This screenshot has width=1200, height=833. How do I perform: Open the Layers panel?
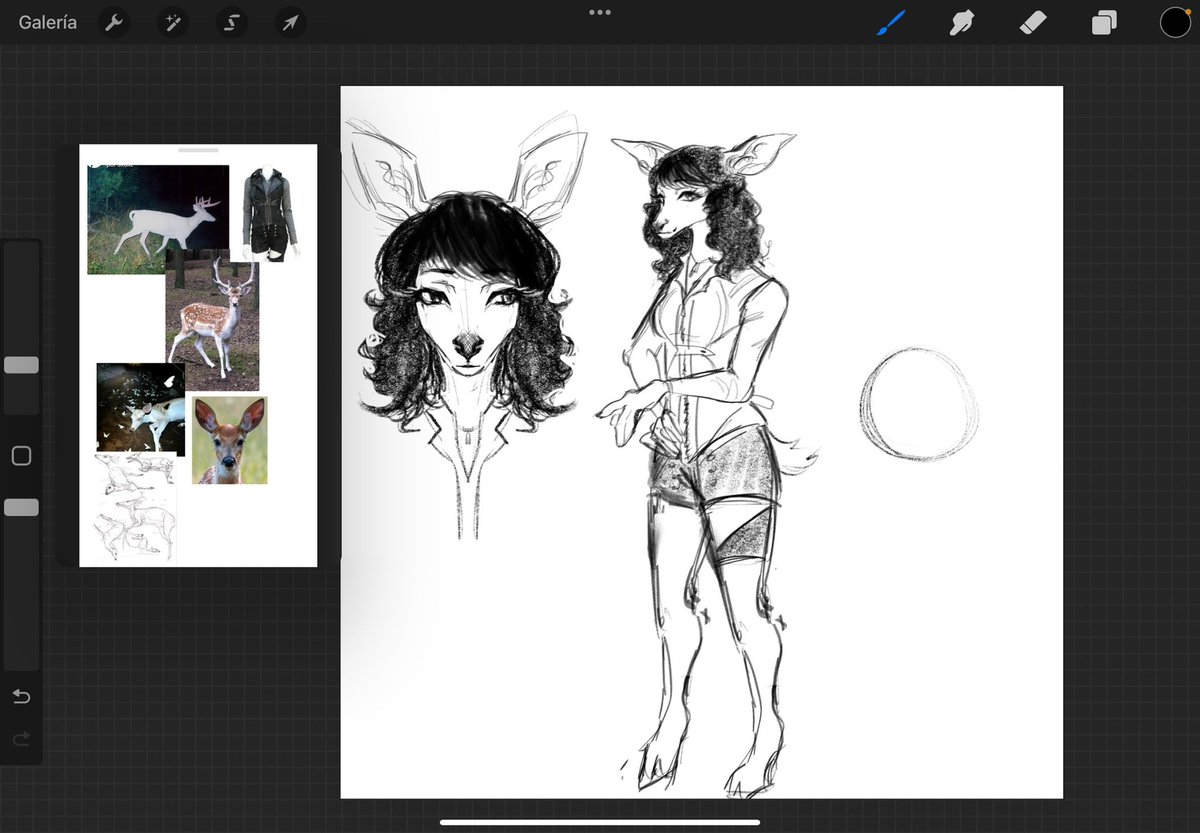click(1103, 22)
